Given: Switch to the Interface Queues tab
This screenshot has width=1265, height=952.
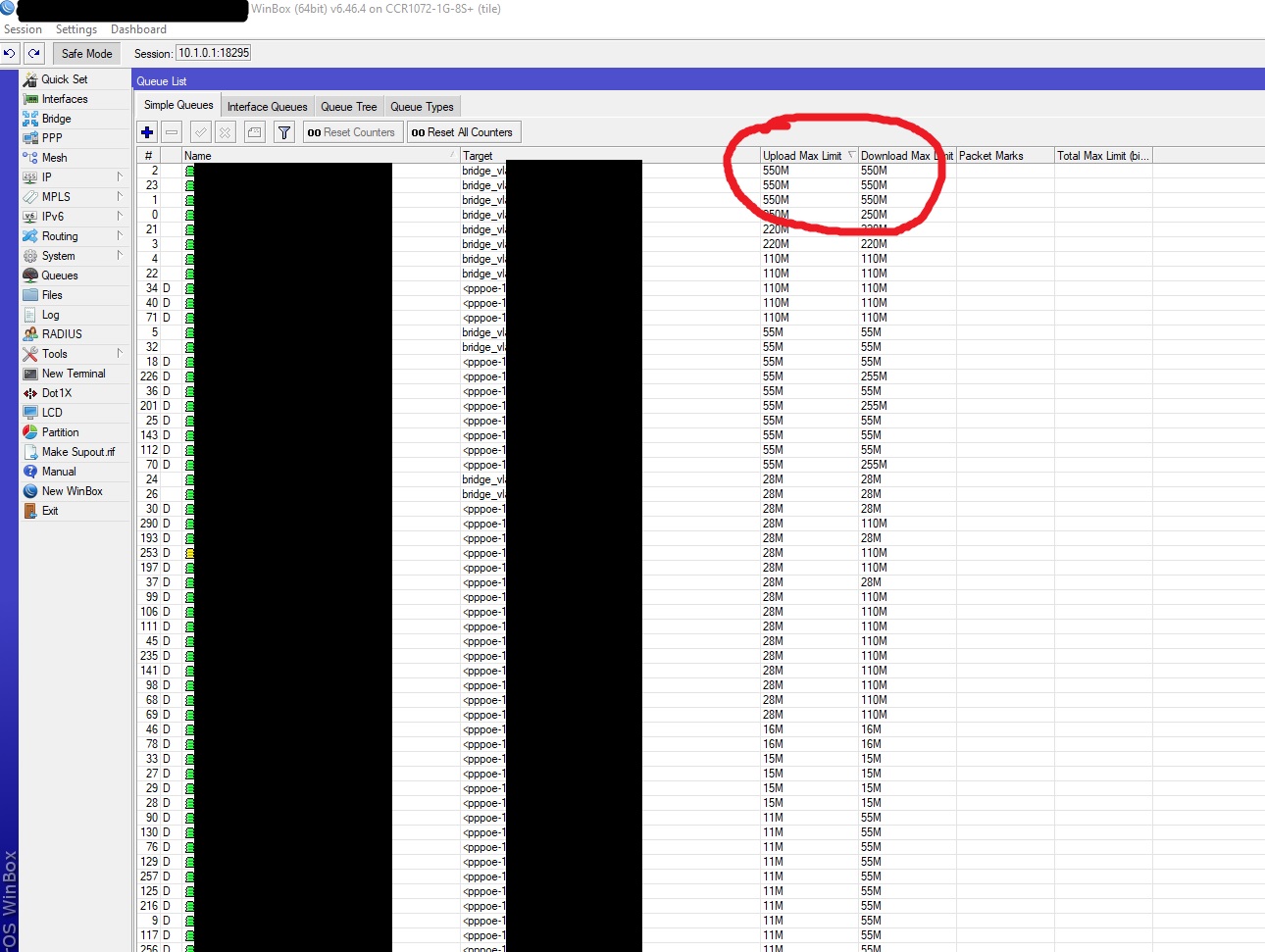Looking at the screenshot, I should (x=268, y=107).
